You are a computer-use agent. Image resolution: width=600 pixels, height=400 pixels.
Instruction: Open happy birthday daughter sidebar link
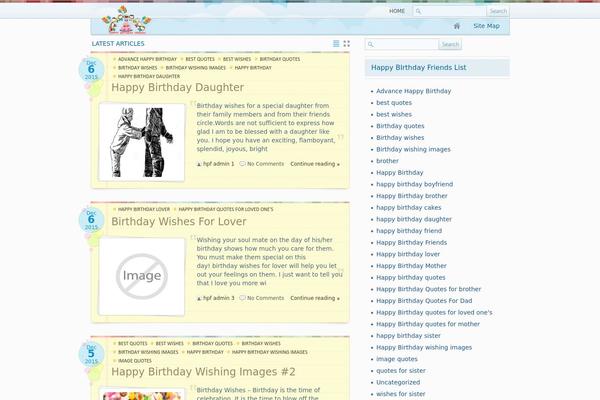coord(414,219)
